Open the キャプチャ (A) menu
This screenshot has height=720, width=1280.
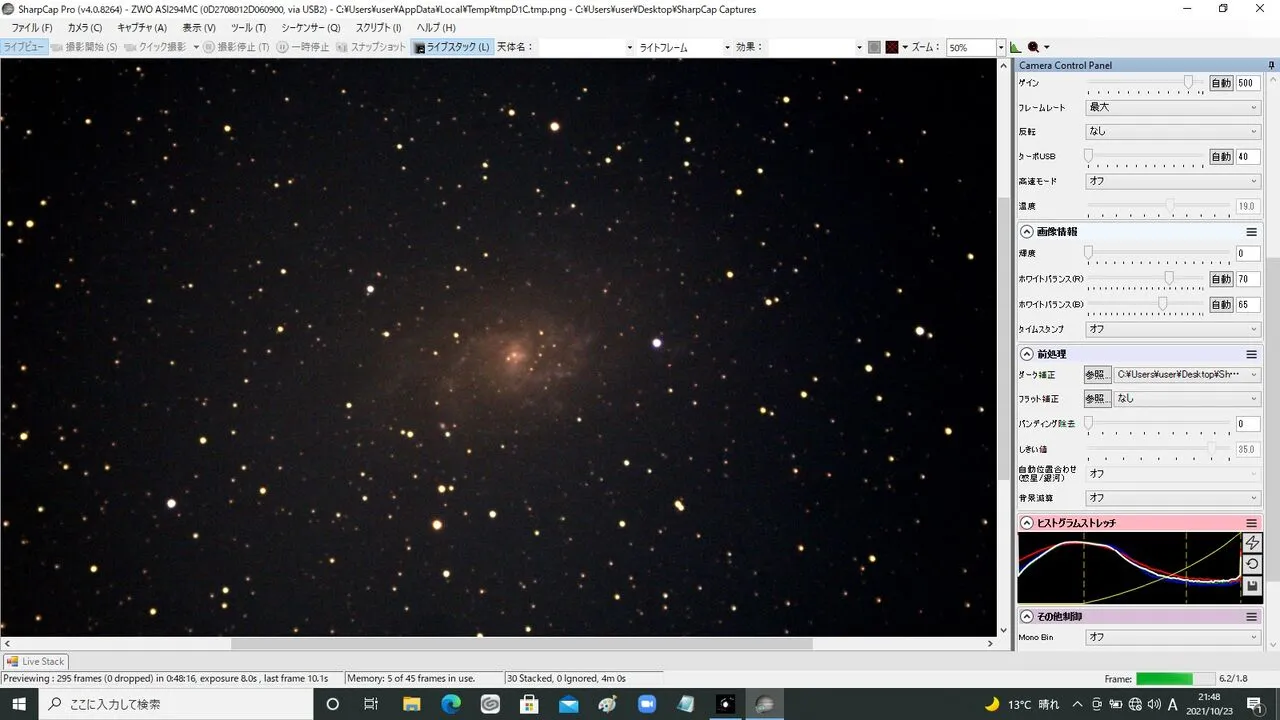click(142, 28)
